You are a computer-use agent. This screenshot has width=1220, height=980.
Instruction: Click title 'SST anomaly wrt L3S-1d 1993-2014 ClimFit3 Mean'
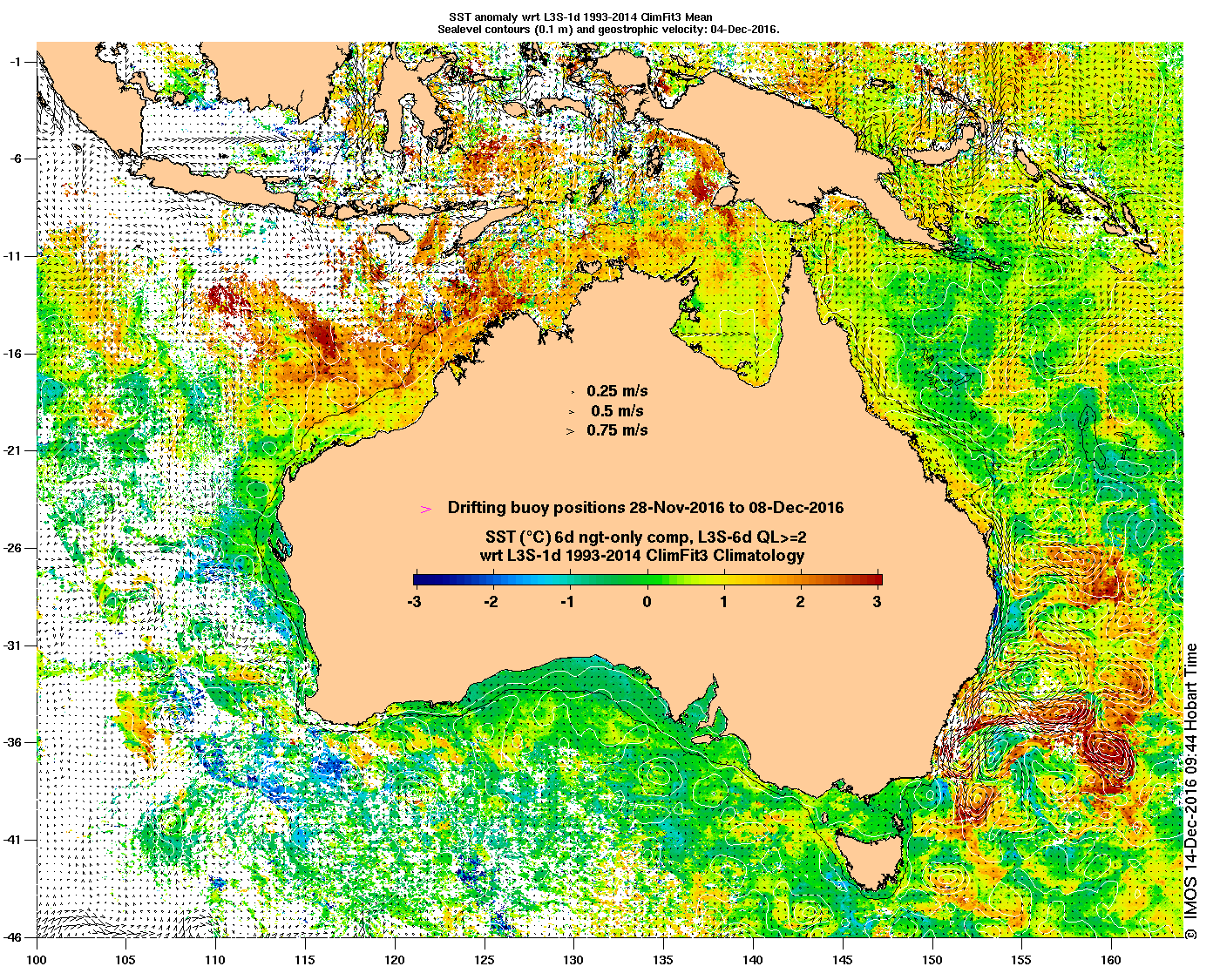click(579, 17)
